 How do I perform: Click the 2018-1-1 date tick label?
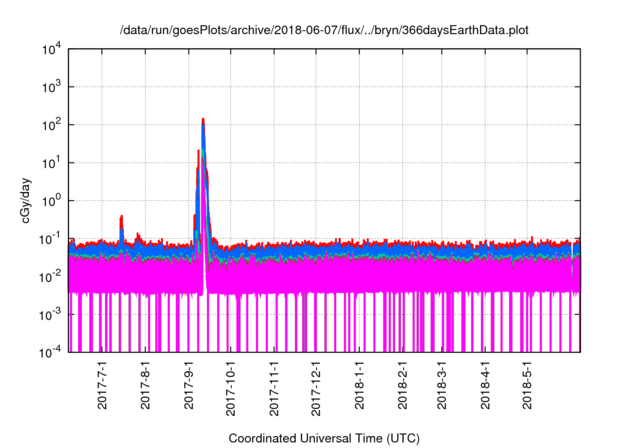(359, 385)
